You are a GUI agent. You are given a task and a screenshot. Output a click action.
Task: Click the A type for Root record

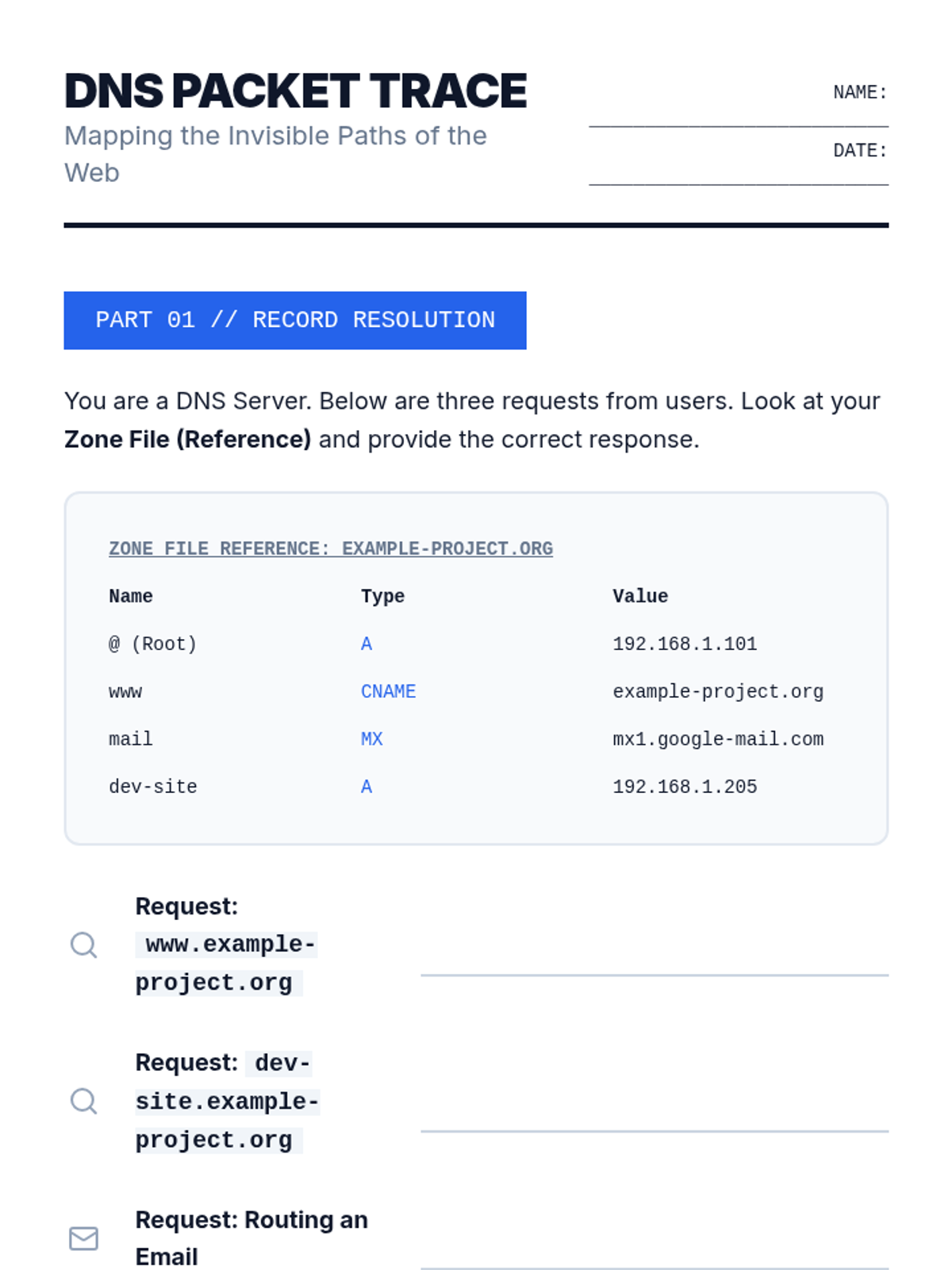point(366,644)
